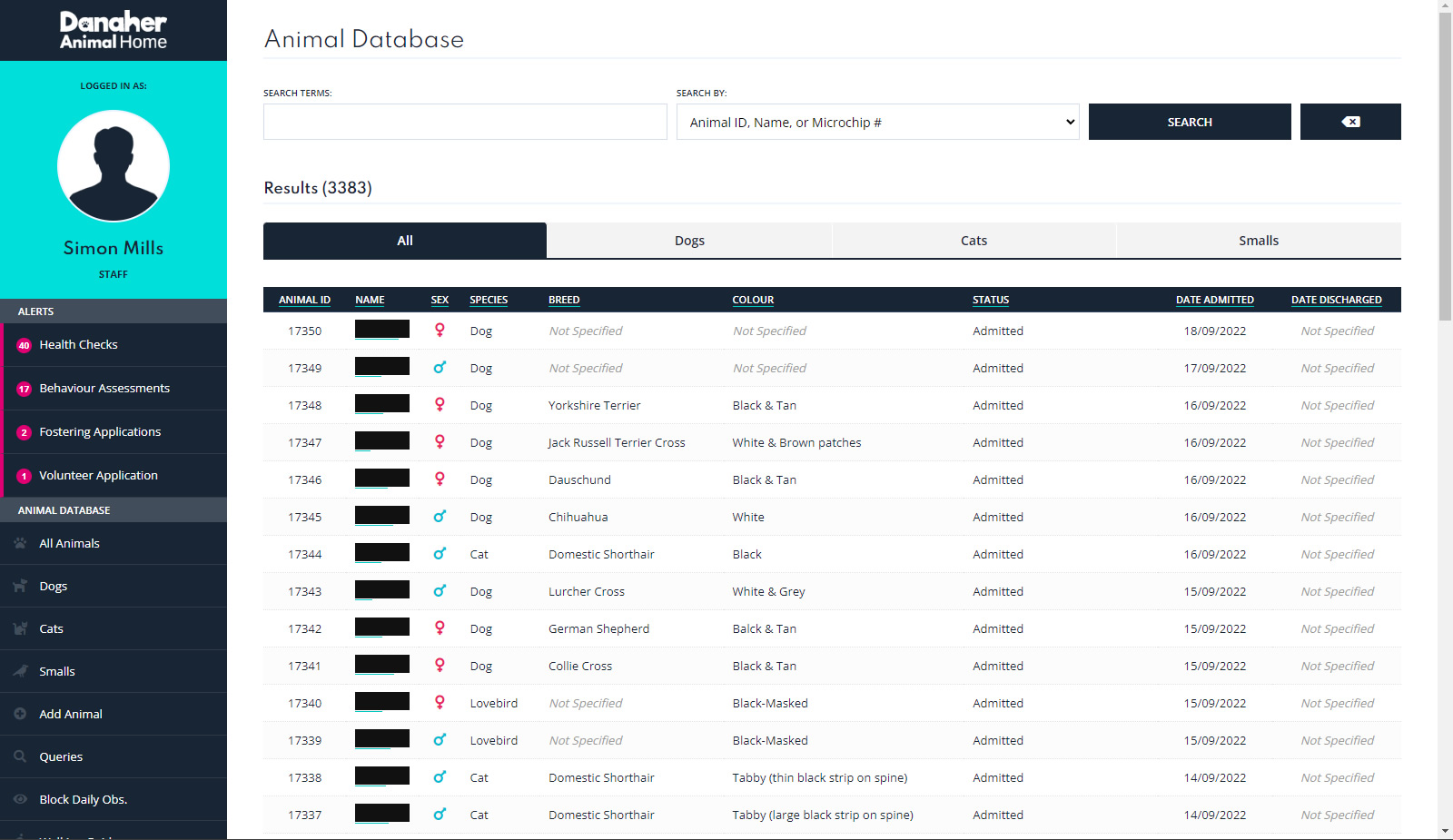Switch to the Cats results tab
Viewport: 1453px width, 840px height.
click(x=974, y=241)
